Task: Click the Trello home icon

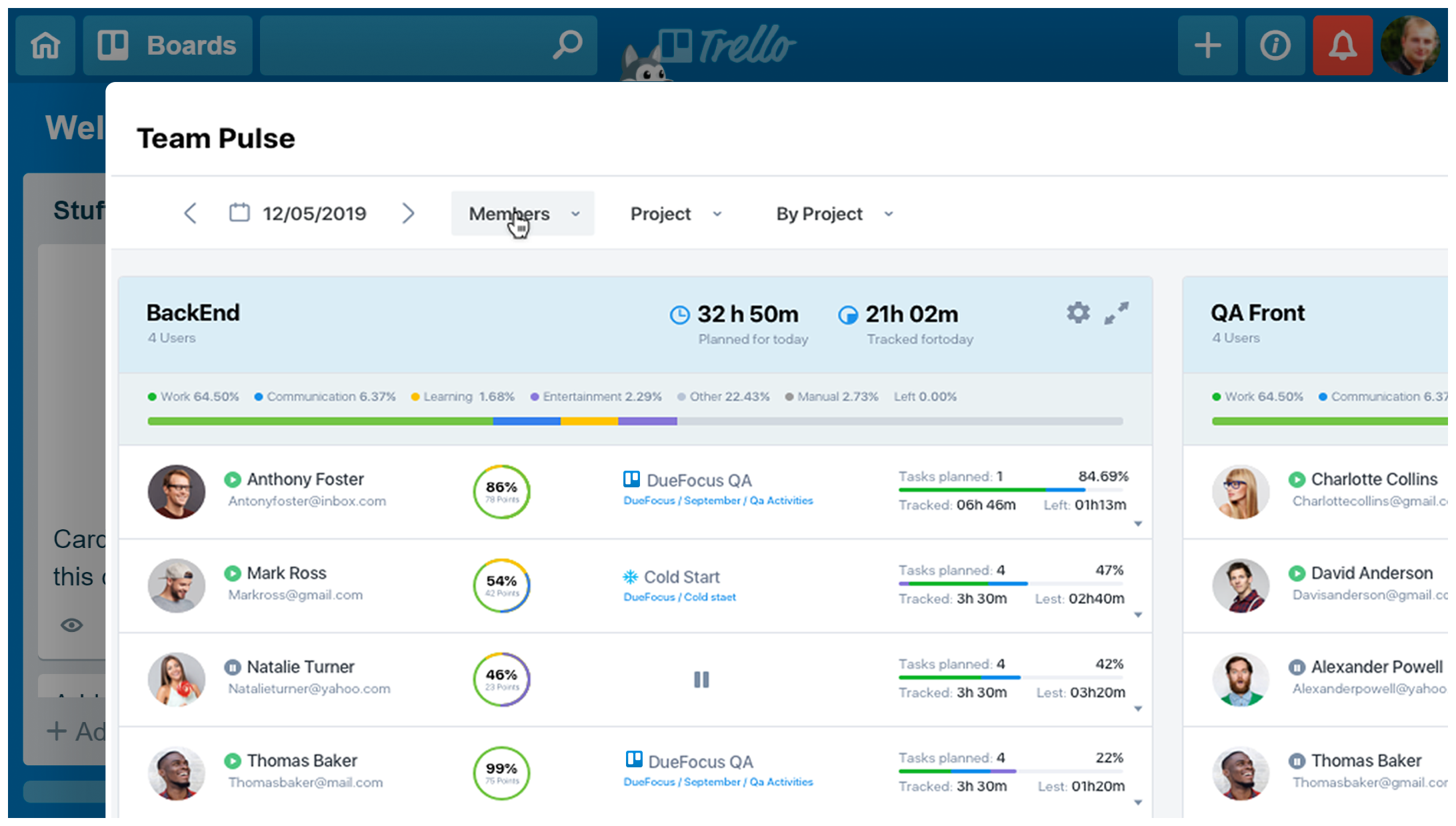Action: tap(45, 45)
